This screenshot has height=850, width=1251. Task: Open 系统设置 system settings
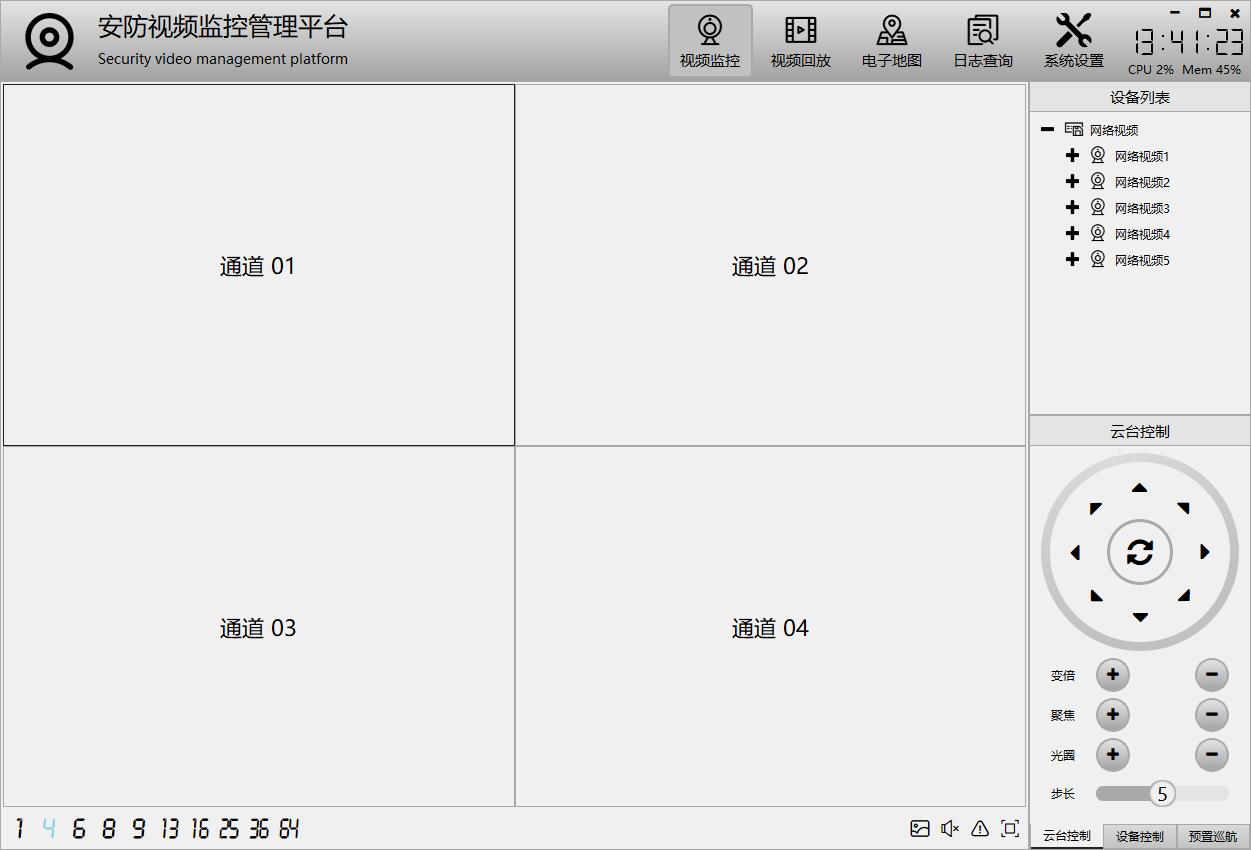tap(1073, 41)
